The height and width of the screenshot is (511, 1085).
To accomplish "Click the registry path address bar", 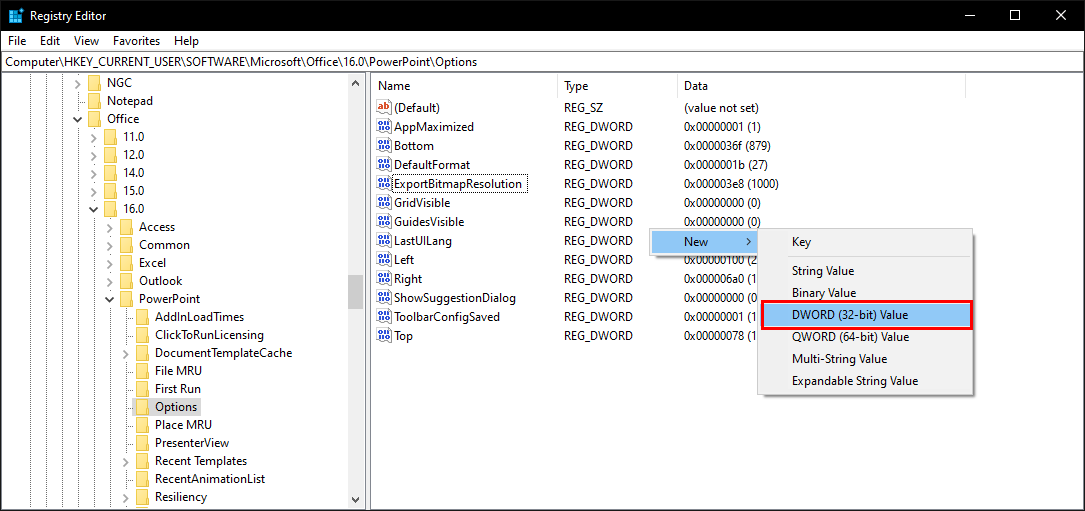I will (540, 62).
